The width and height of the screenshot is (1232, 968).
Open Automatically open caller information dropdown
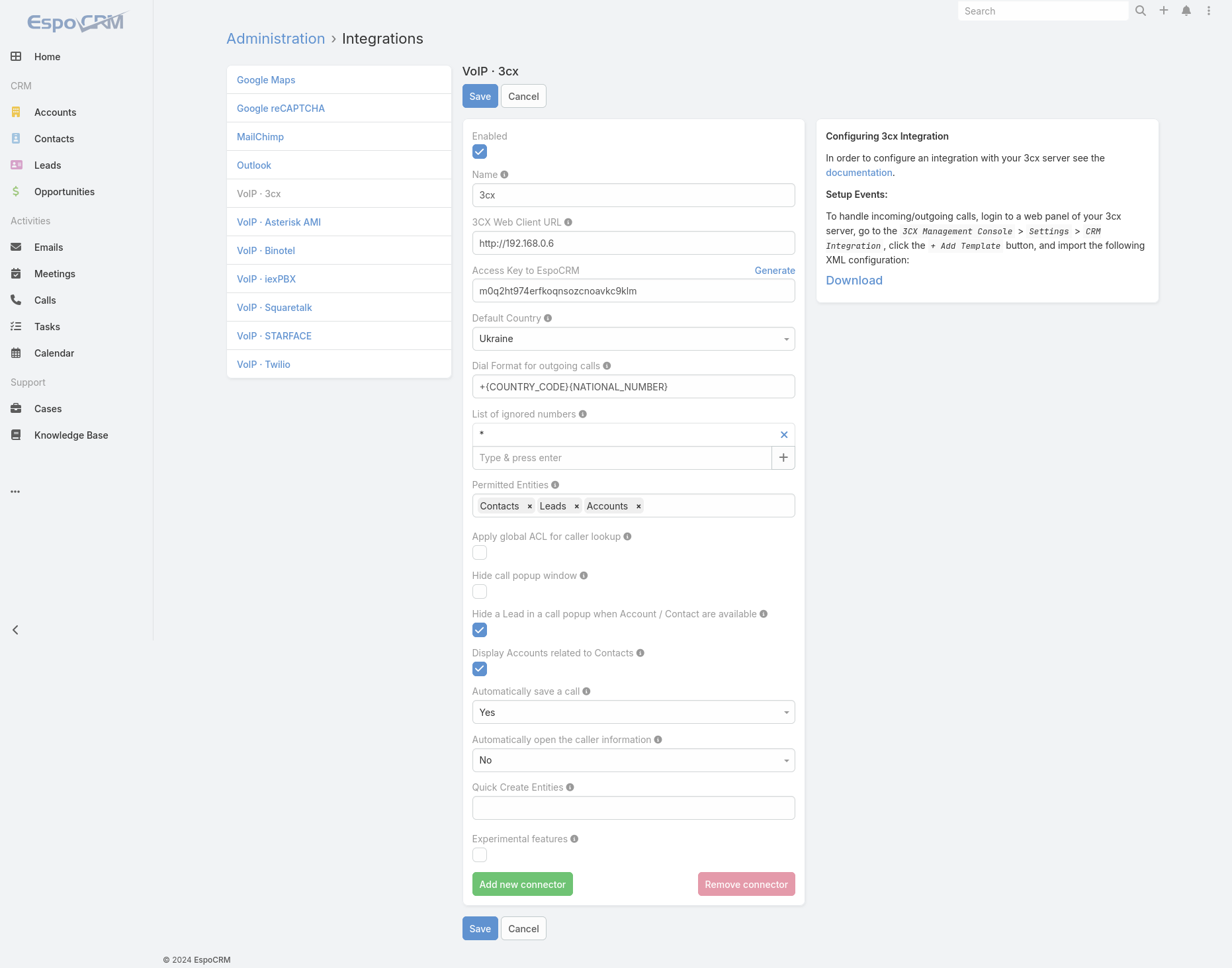click(633, 760)
